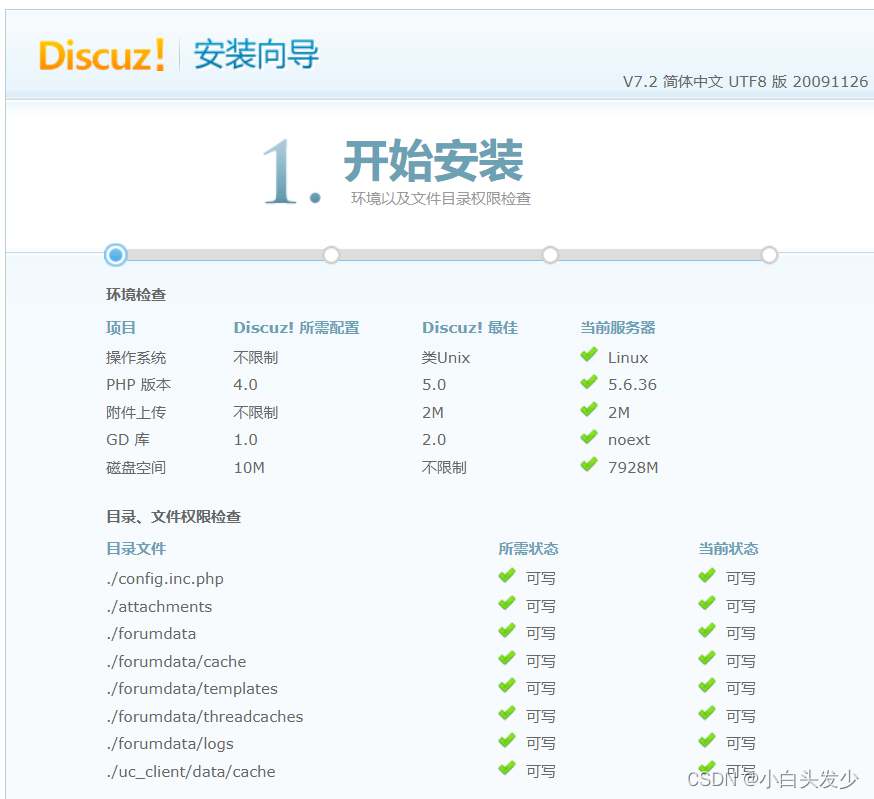This screenshot has height=799, width=874.
Task: Click the green check beside noext
Action: (x=589, y=437)
